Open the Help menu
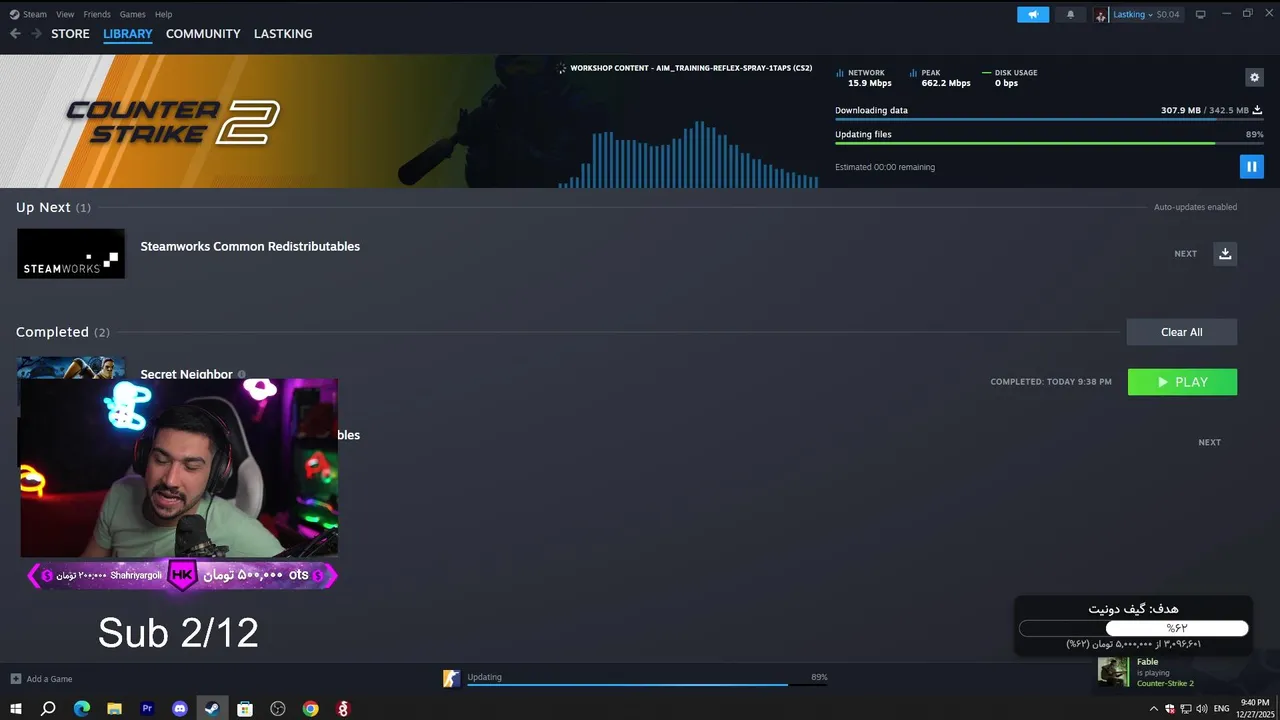Viewport: 1280px width, 720px height. click(x=164, y=14)
